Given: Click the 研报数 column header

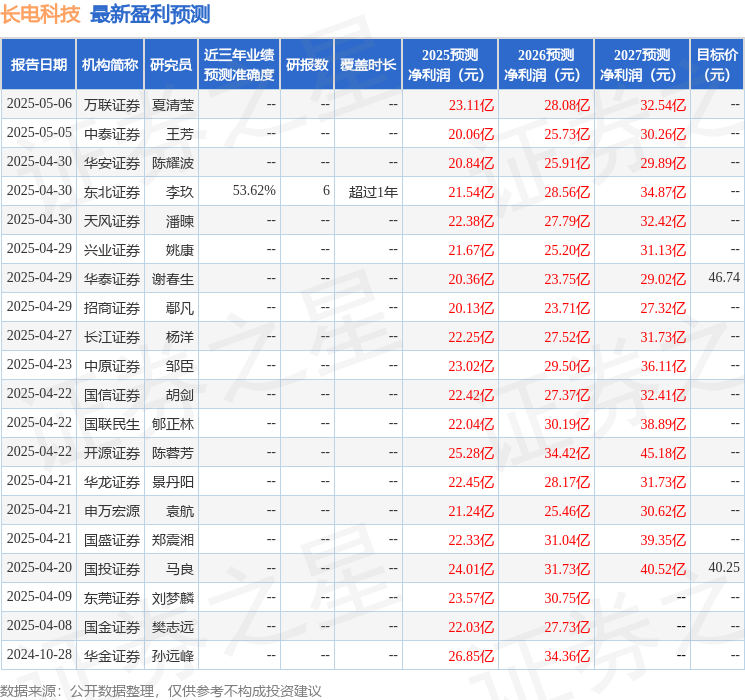Looking at the screenshot, I should coord(307,65).
